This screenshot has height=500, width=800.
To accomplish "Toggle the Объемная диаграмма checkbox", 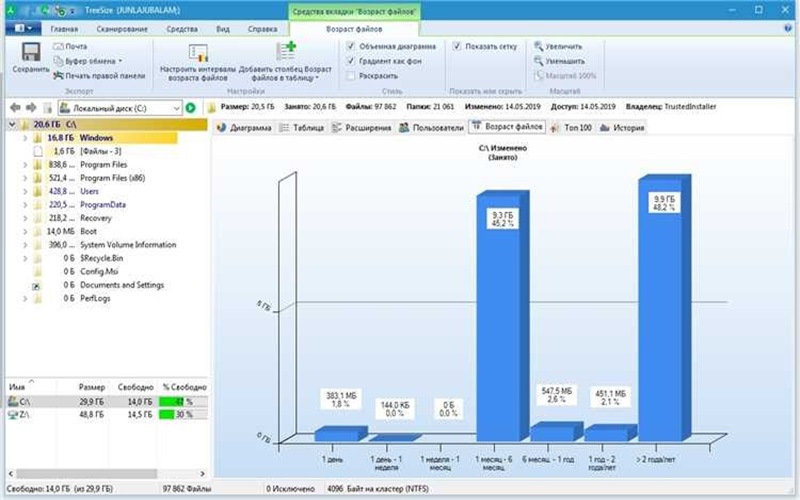I will pyautogui.click(x=351, y=46).
